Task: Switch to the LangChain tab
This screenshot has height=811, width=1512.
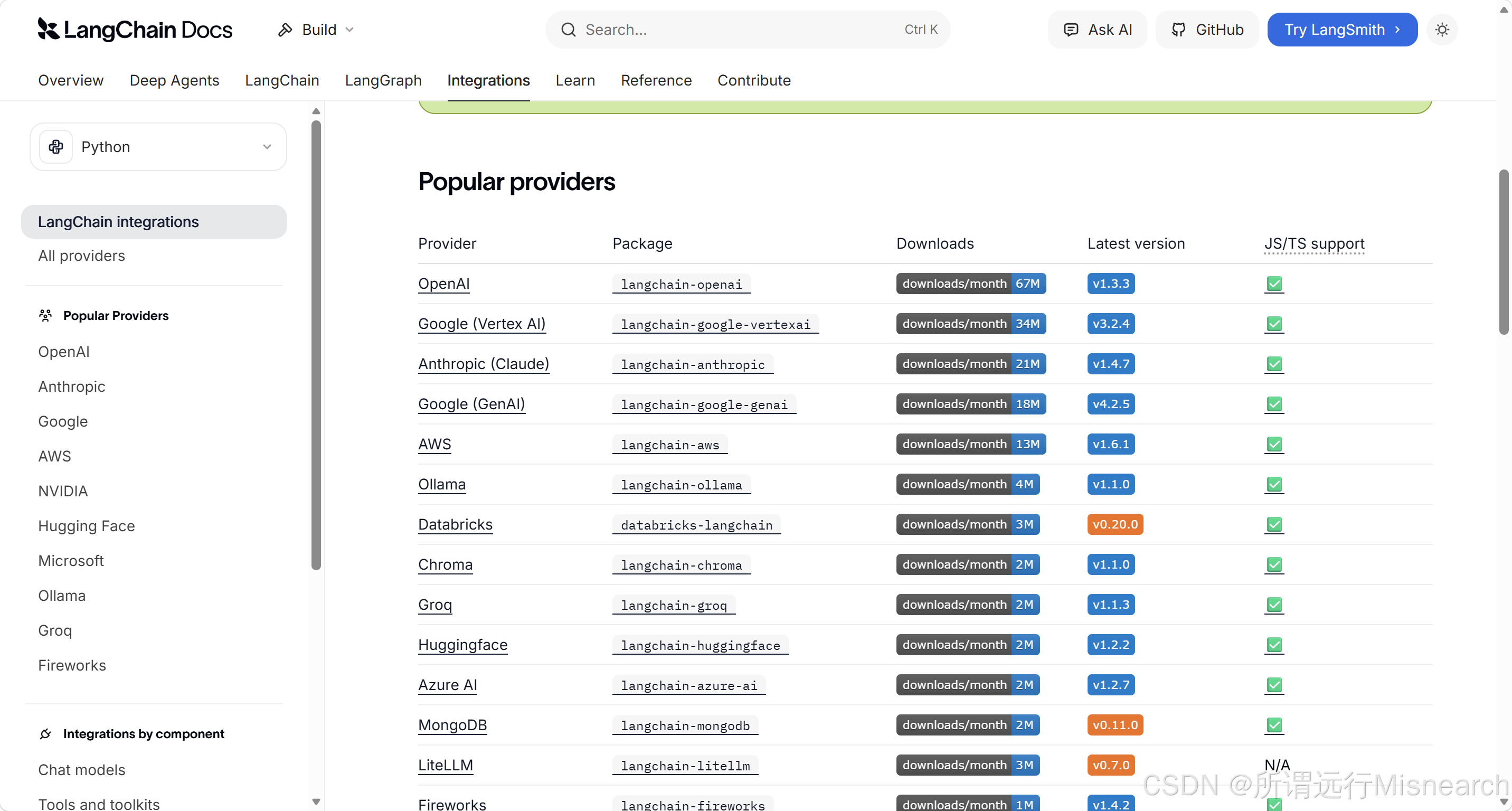Action: [x=282, y=80]
